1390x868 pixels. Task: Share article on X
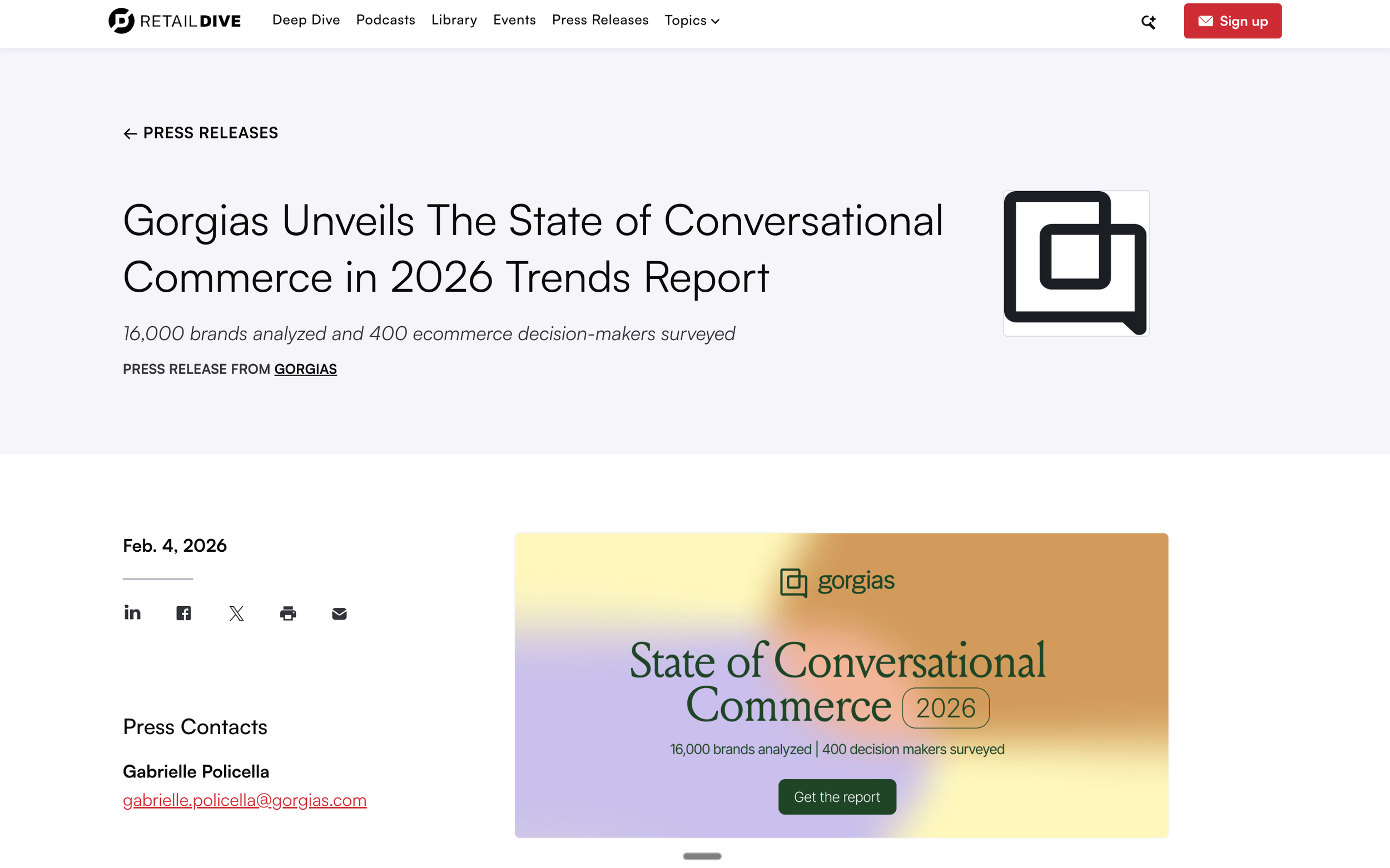236,613
